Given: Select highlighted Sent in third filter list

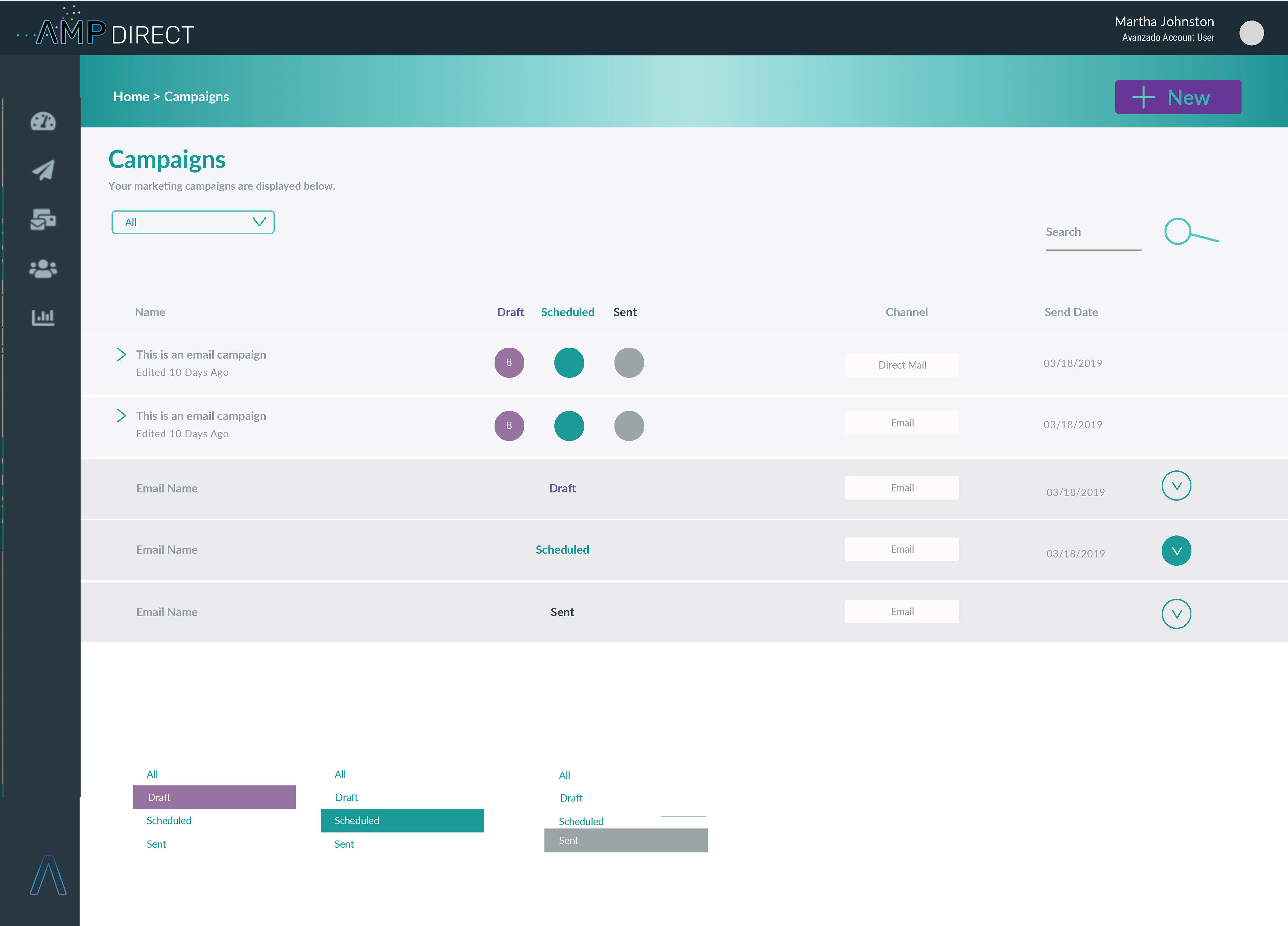Looking at the screenshot, I should [626, 840].
